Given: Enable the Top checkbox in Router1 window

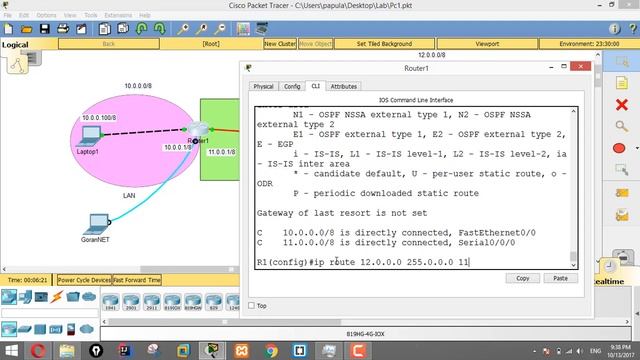Looking at the screenshot, I should point(251,305).
